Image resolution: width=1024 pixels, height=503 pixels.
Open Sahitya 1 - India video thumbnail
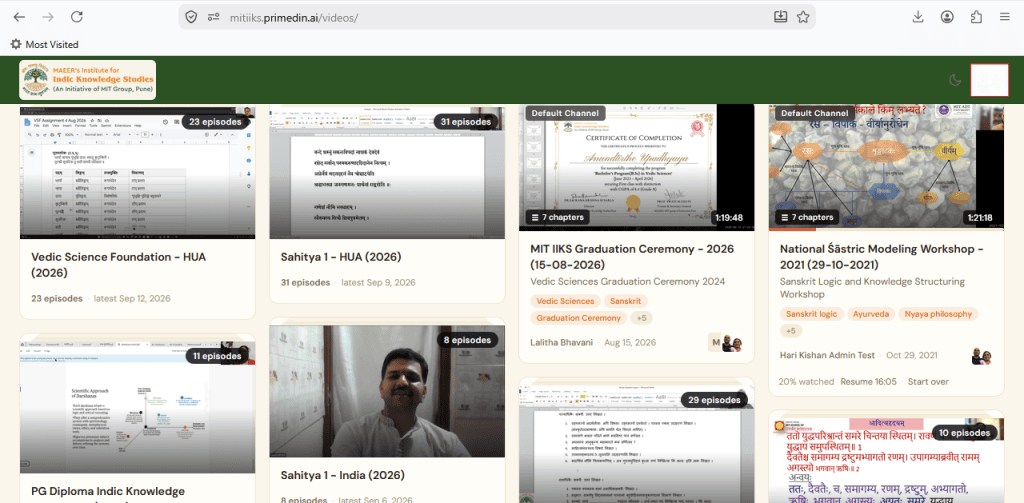click(x=387, y=391)
